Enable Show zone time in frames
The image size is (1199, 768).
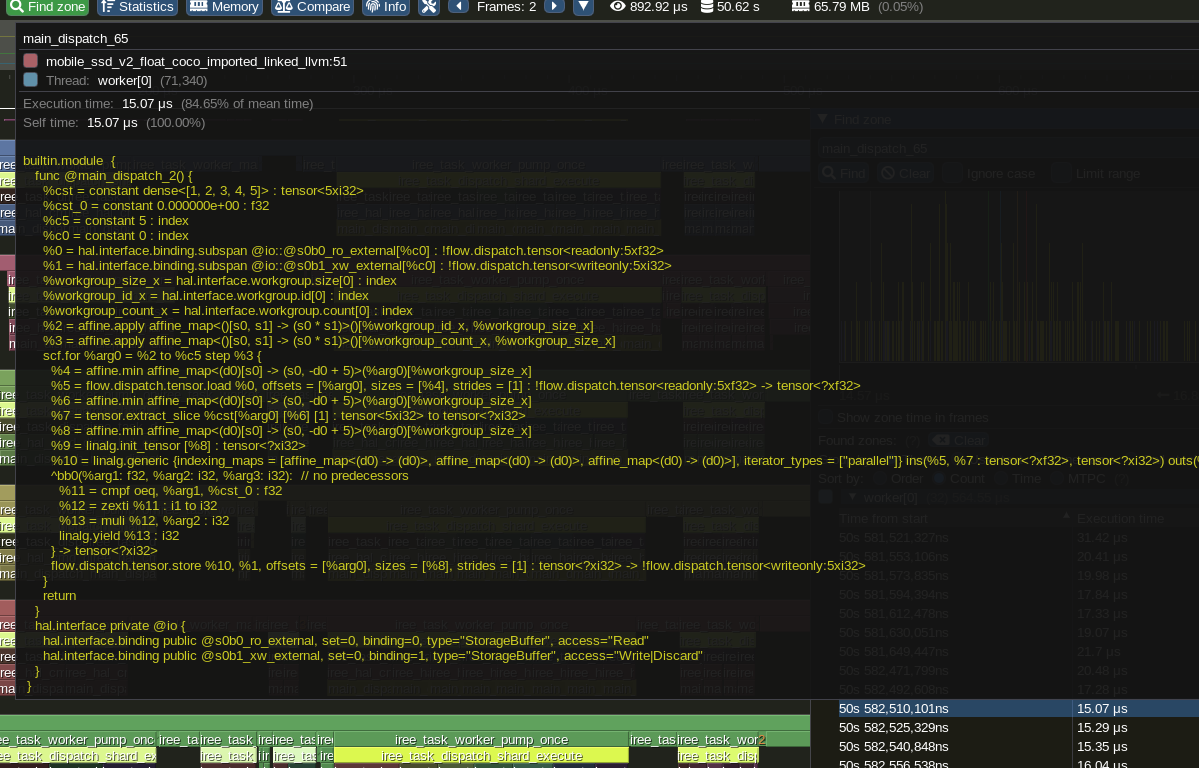[826, 418]
